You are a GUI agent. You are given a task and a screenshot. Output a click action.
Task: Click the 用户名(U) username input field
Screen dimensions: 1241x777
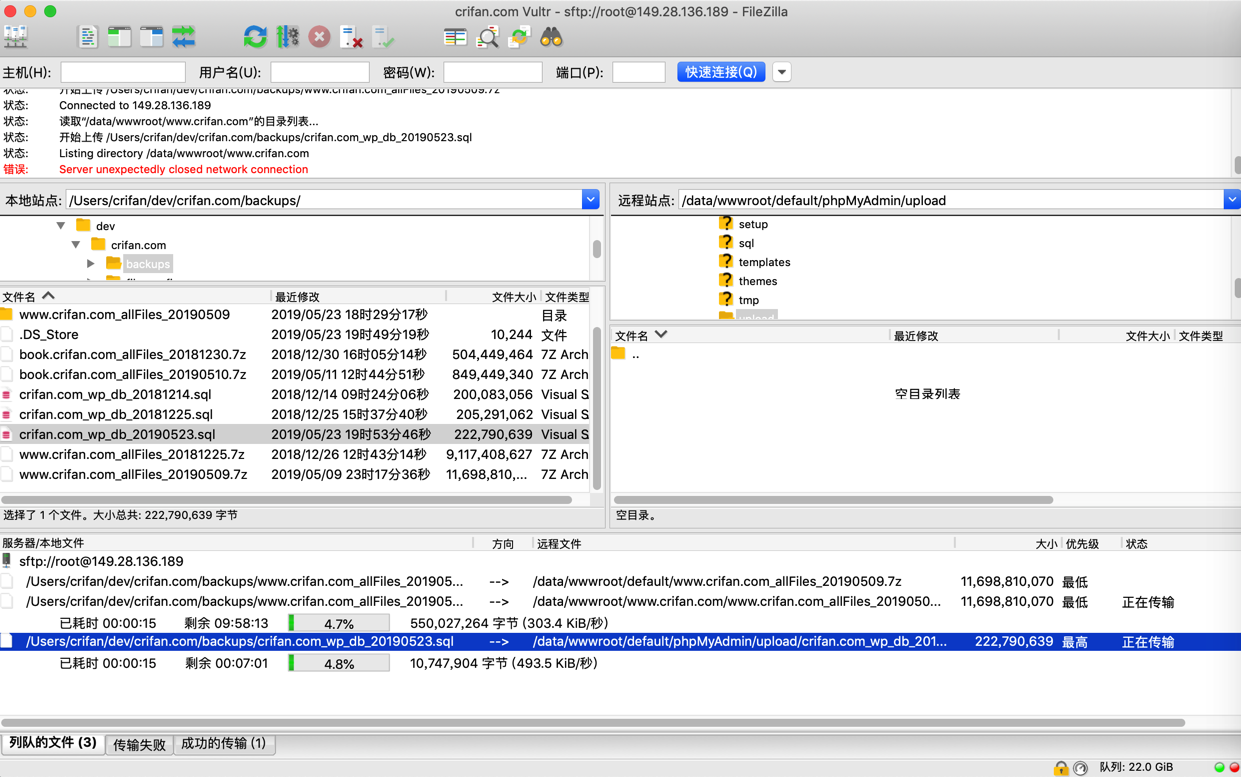tap(320, 72)
